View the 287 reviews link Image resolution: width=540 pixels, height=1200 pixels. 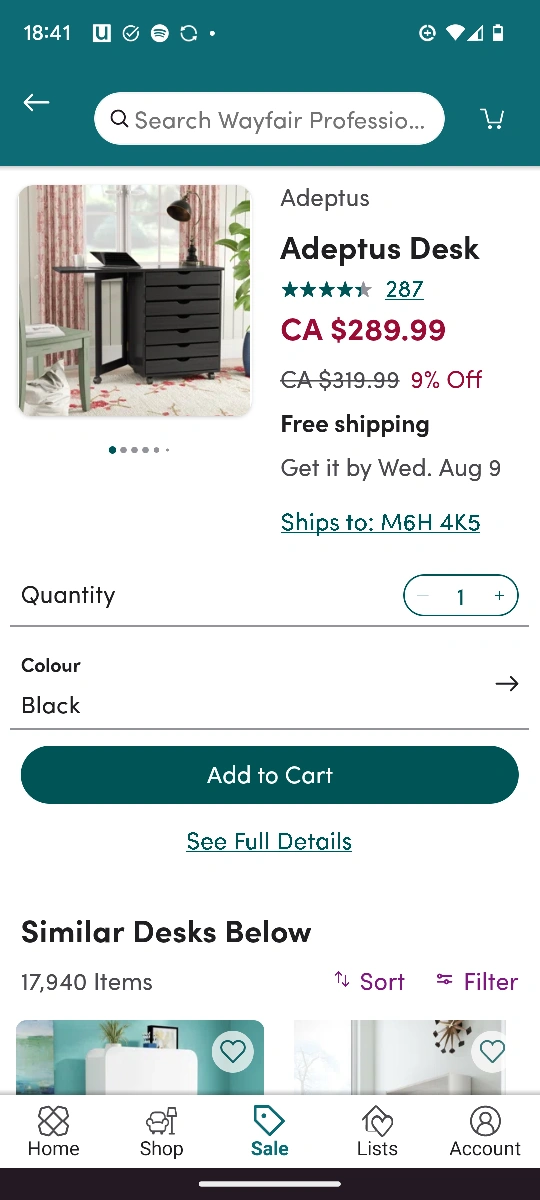point(404,289)
